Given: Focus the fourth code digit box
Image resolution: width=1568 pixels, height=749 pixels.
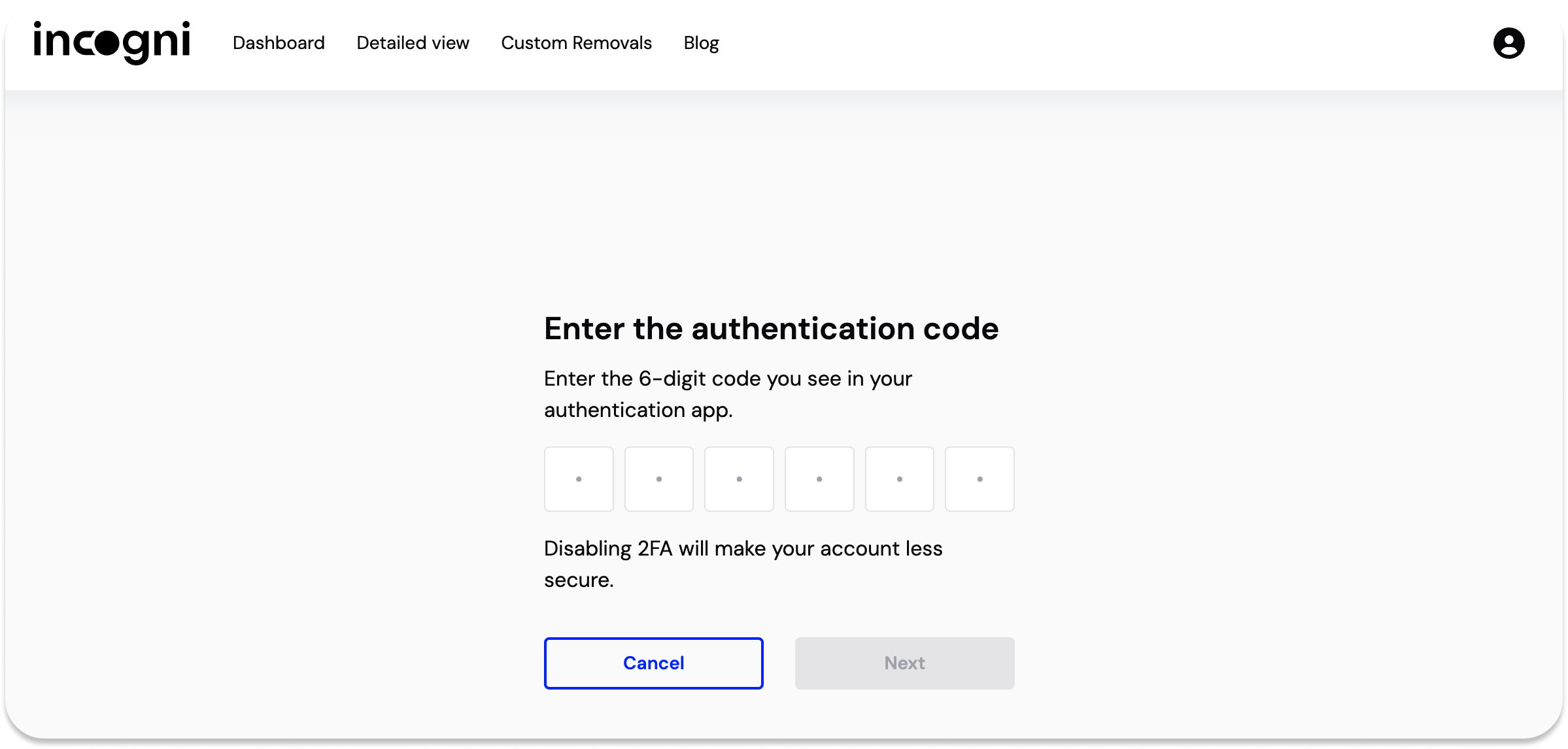Looking at the screenshot, I should [819, 479].
